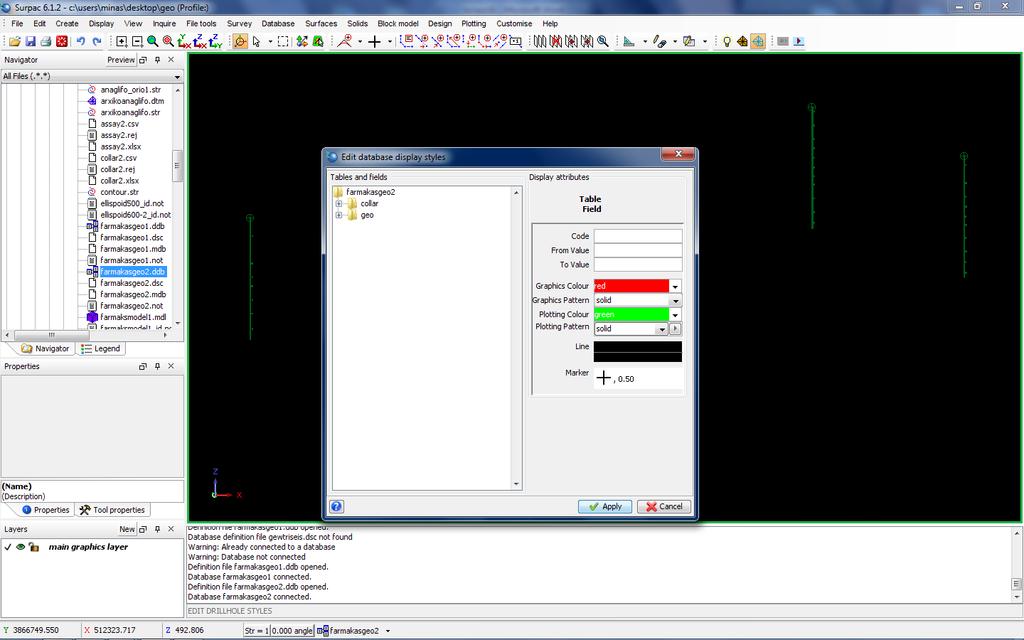The height and width of the screenshot is (640, 1024).
Task: Click the Save disk icon
Action: [30, 41]
